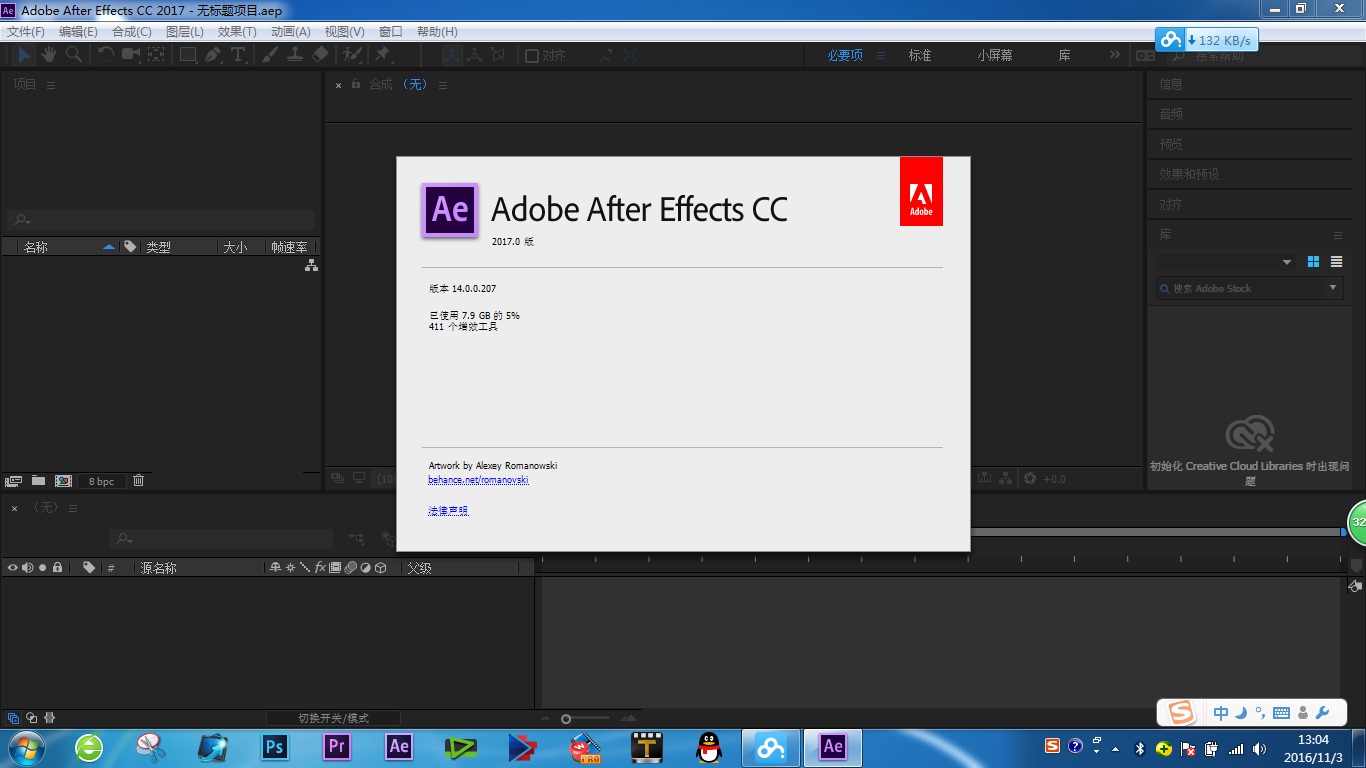The width and height of the screenshot is (1366, 768).
Task: Open the 合成(C) menu
Action: point(131,32)
